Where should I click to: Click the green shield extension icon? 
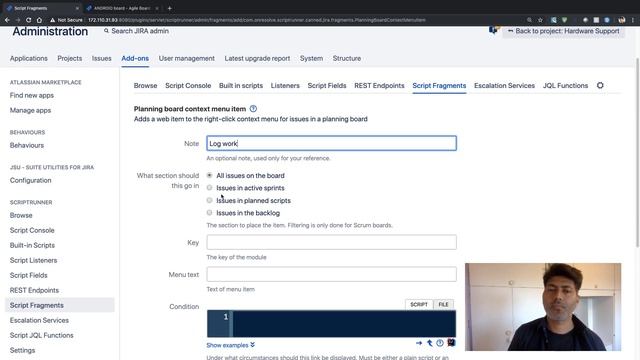coord(564,20)
